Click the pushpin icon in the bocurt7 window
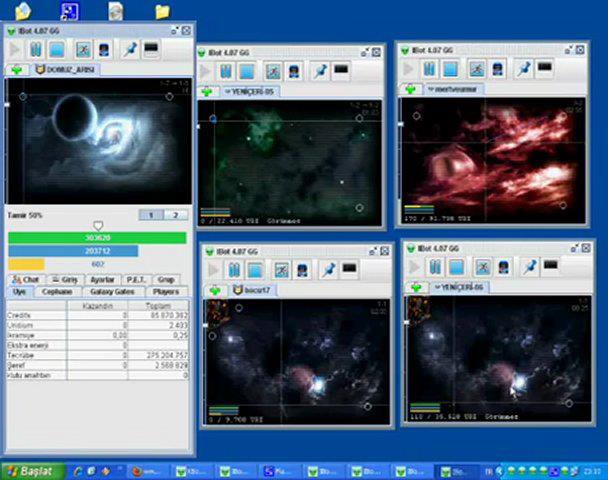 (x=328, y=270)
